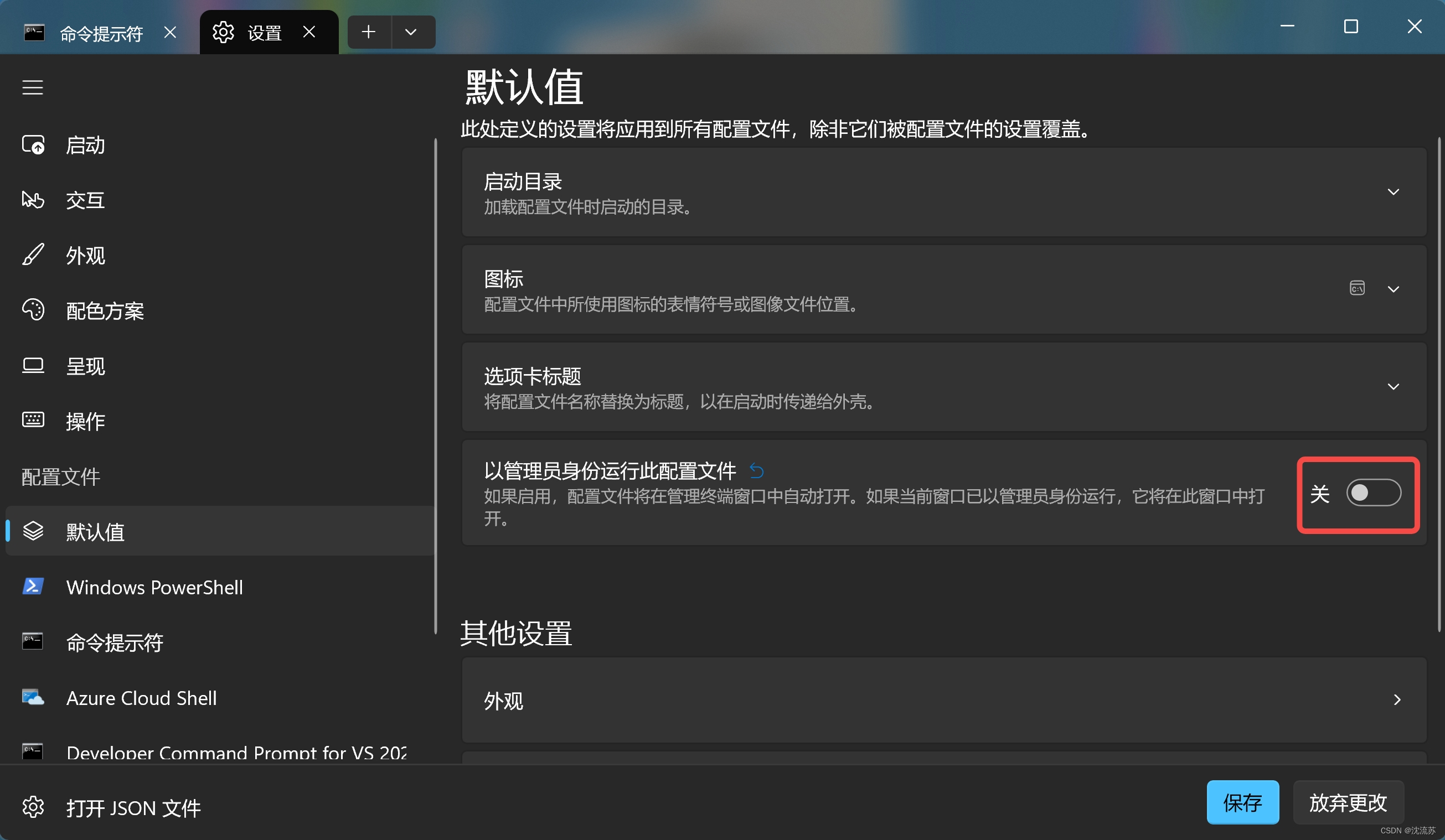Viewport: 1445px width, 840px height.
Task: Click reset arrow next to 以管理员身份运行此配置文件
Action: (x=756, y=471)
